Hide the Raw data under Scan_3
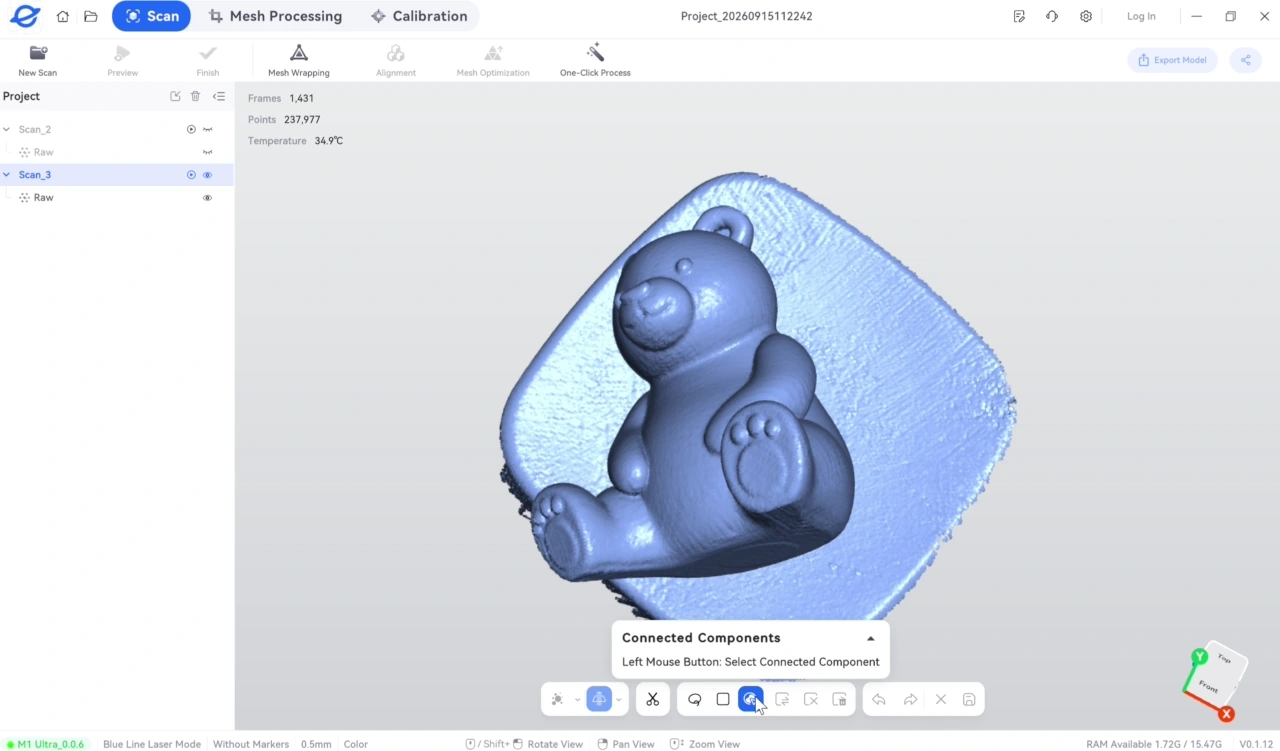 point(208,198)
